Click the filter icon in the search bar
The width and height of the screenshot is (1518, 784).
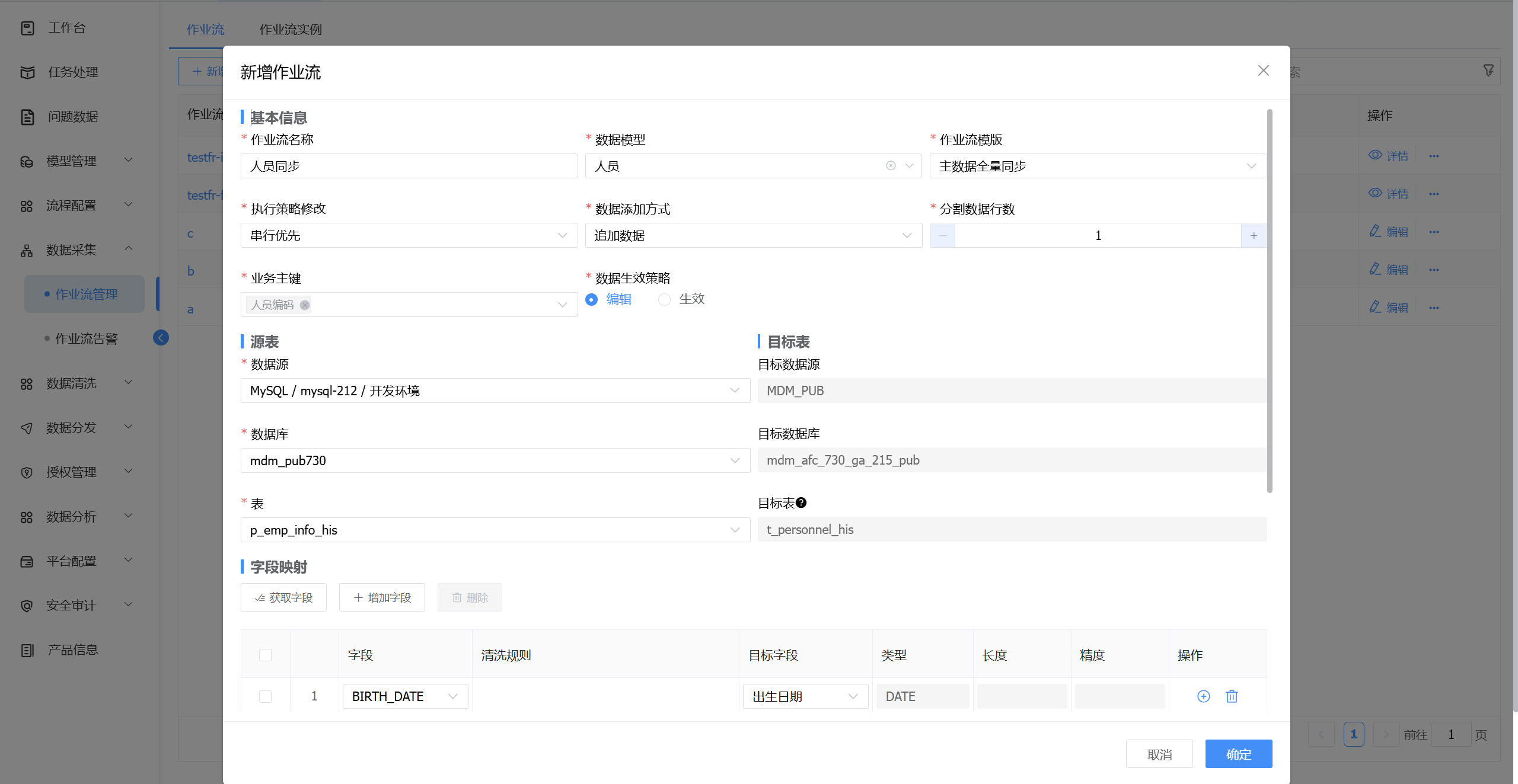(1488, 71)
